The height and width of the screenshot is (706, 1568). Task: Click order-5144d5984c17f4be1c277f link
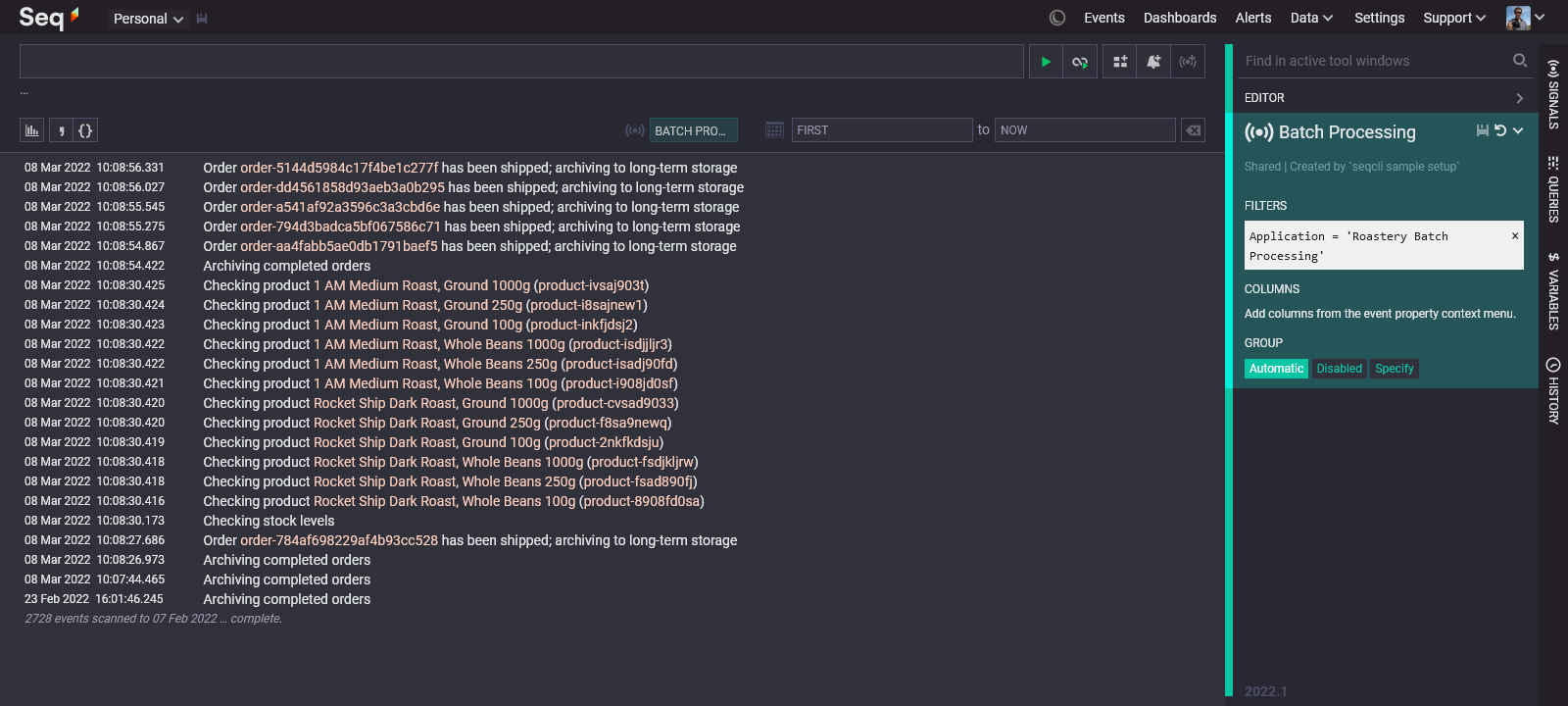tap(339, 168)
